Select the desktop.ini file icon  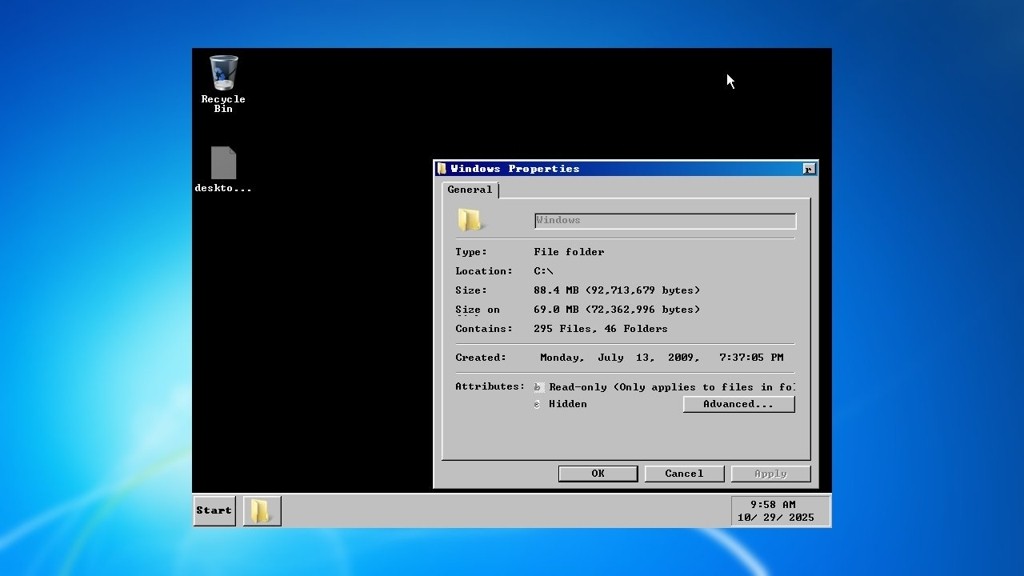pos(223,164)
